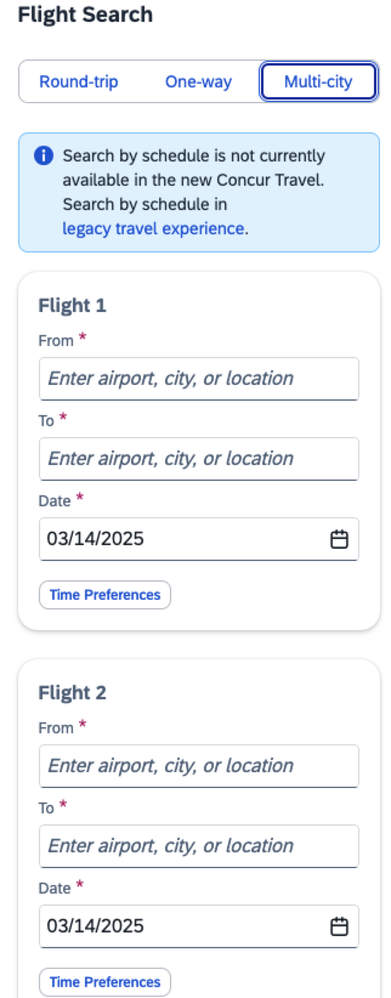391x998 pixels.
Task: Click the Date label in Flight 2
Action: click(55, 889)
